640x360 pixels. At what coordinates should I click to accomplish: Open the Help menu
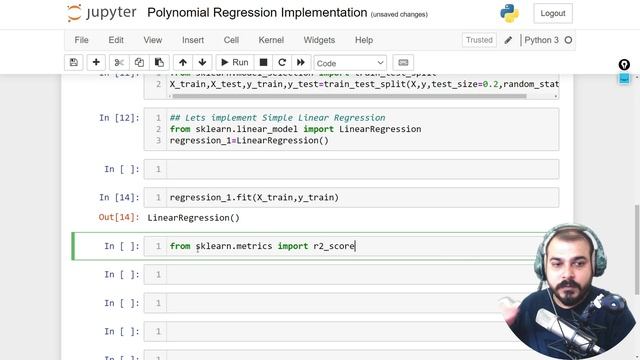pyautogui.click(x=364, y=40)
